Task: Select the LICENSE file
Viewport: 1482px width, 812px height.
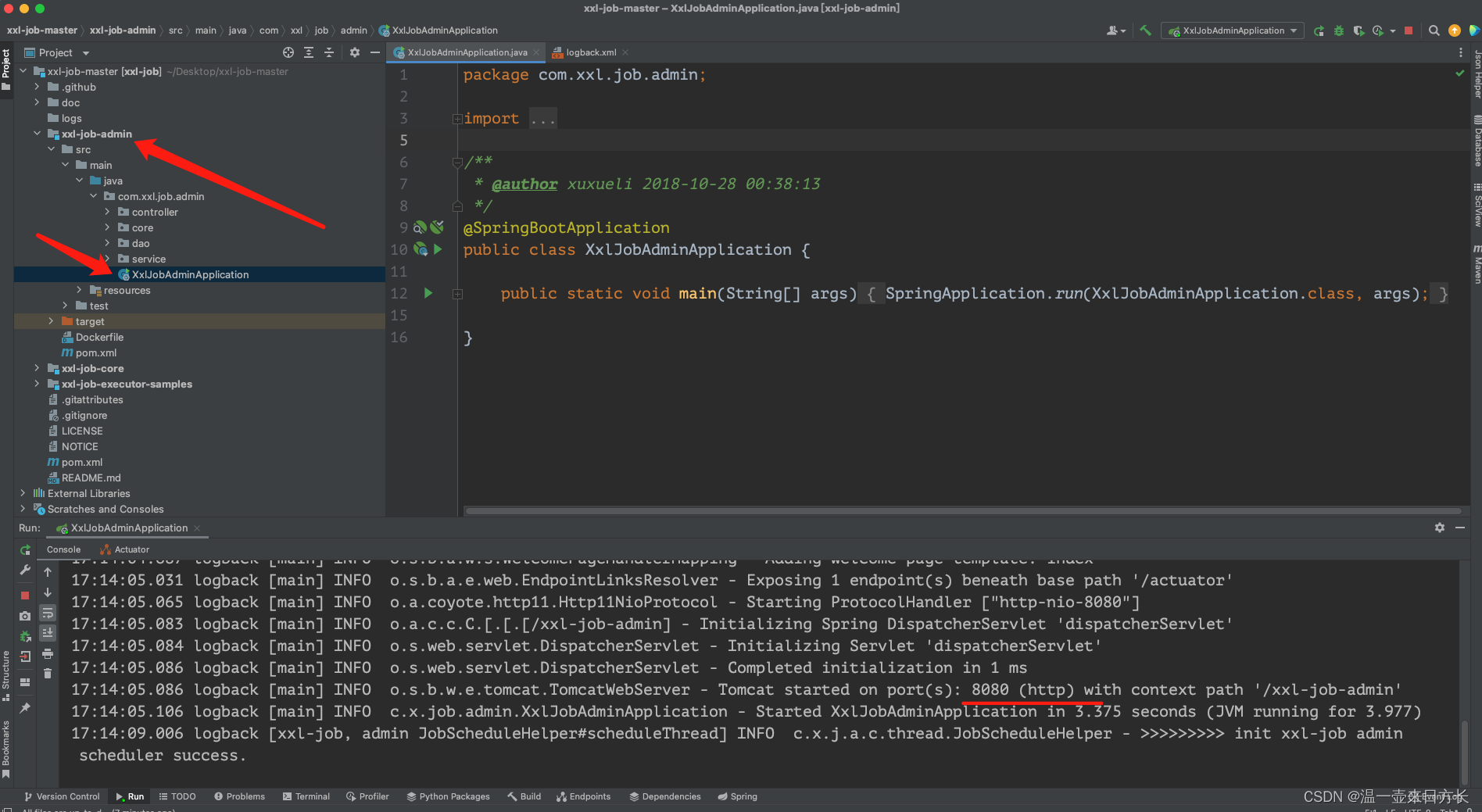Action: click(81, 431)
